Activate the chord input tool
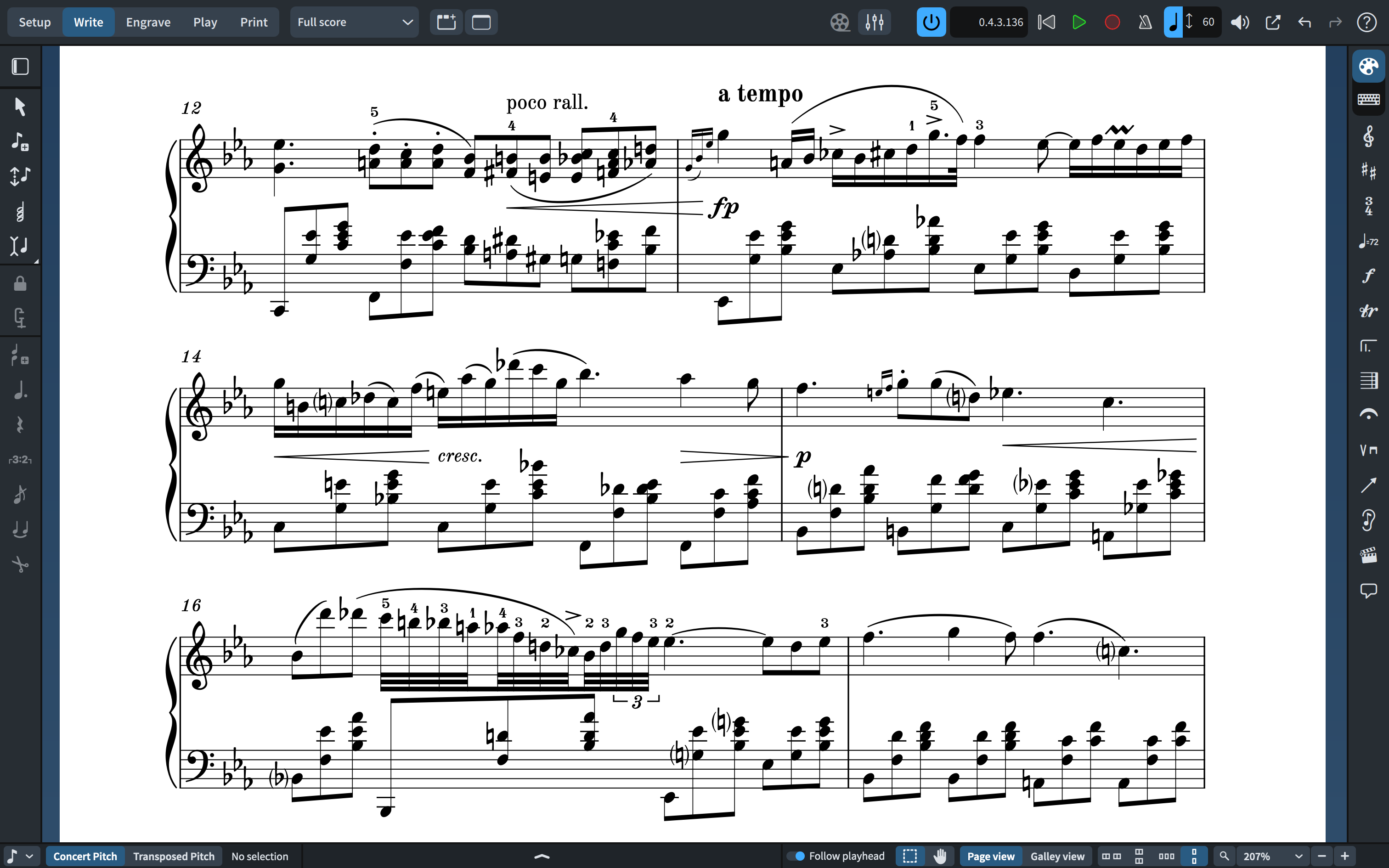Screen dimensions: 1389x868 click(20, 212)
